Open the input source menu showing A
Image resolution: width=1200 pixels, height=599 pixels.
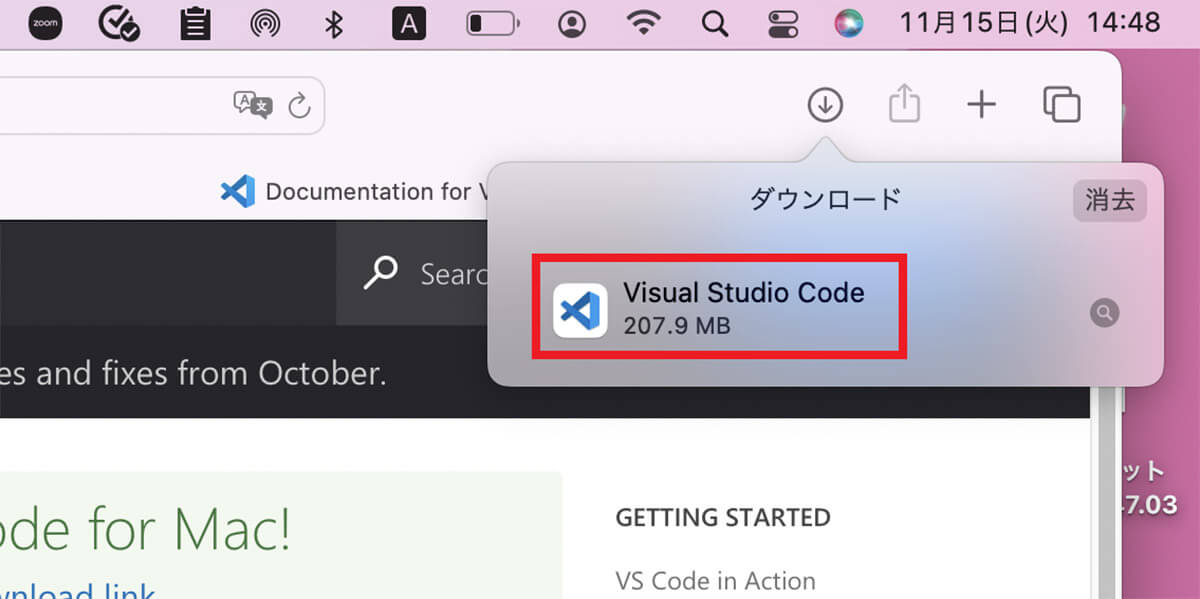409,23
